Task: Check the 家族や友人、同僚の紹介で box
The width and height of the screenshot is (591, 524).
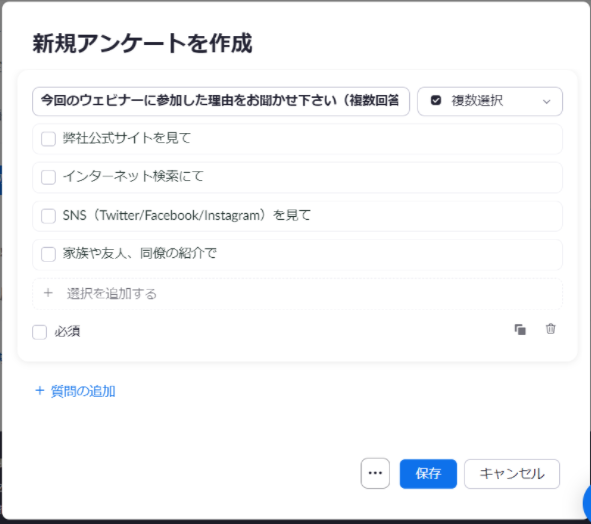Action: coord(48,254)
